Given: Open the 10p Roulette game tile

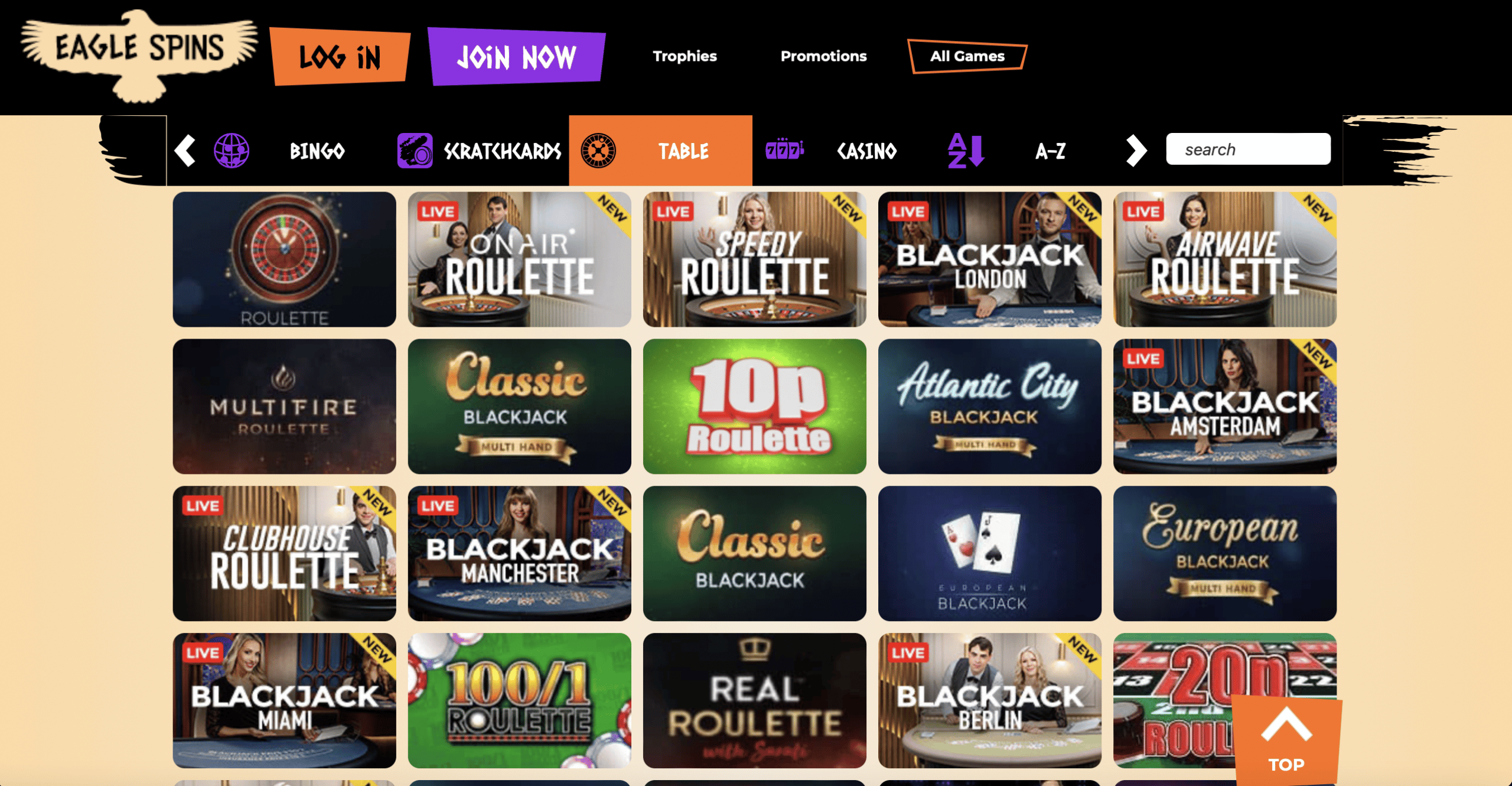Looking at the screenshot, I should (x=754, y=406).
